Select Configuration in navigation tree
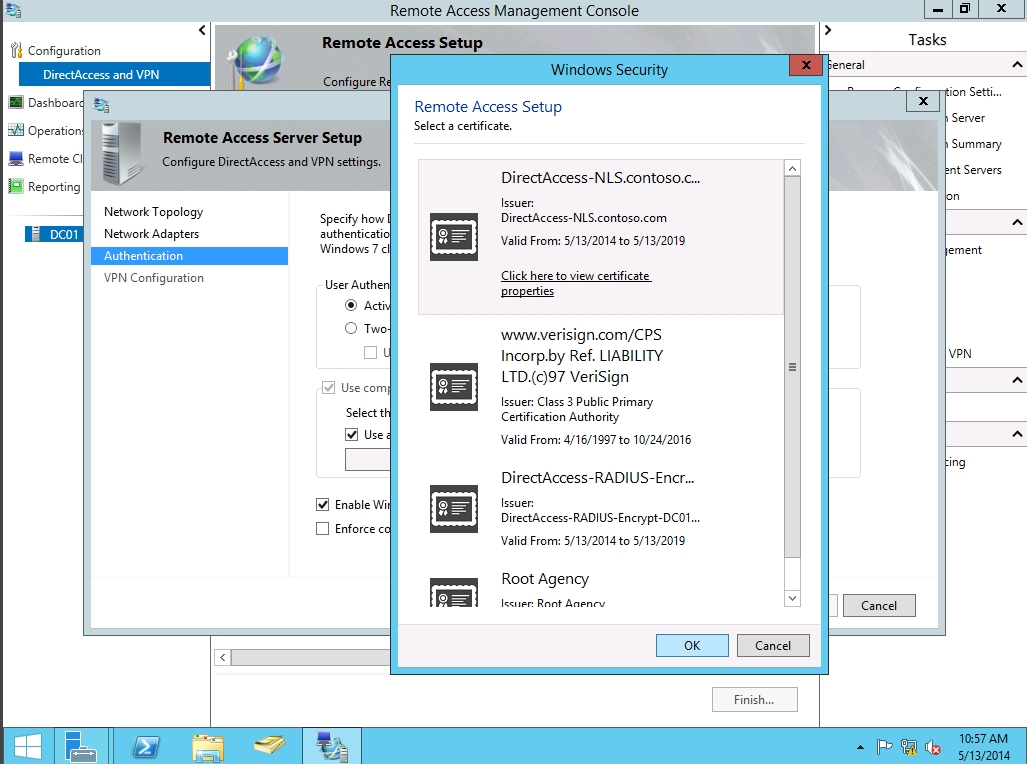Screen dimensions: 1027x764 (64, 50)
